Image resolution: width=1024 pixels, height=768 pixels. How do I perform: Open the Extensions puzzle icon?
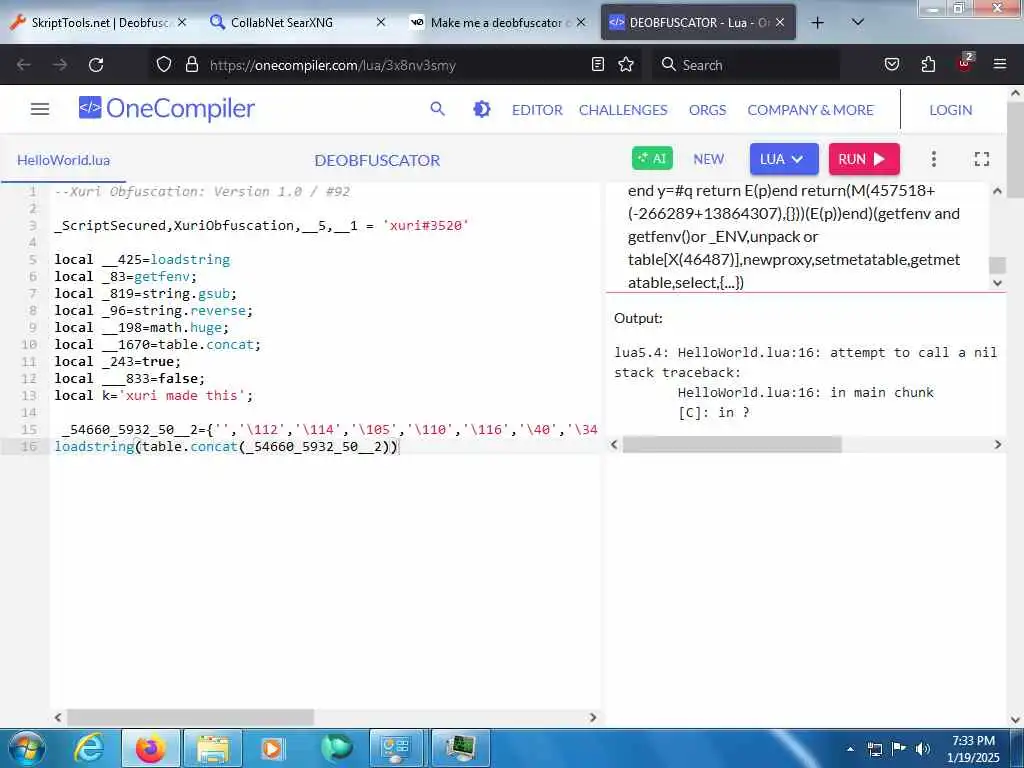pos(928,64)
